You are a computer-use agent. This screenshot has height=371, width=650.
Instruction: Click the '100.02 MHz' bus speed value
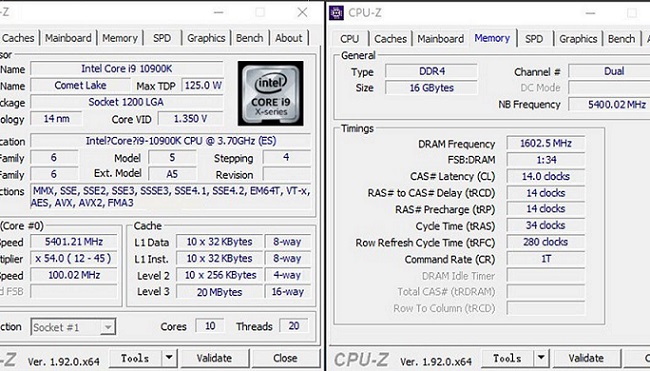74,275
